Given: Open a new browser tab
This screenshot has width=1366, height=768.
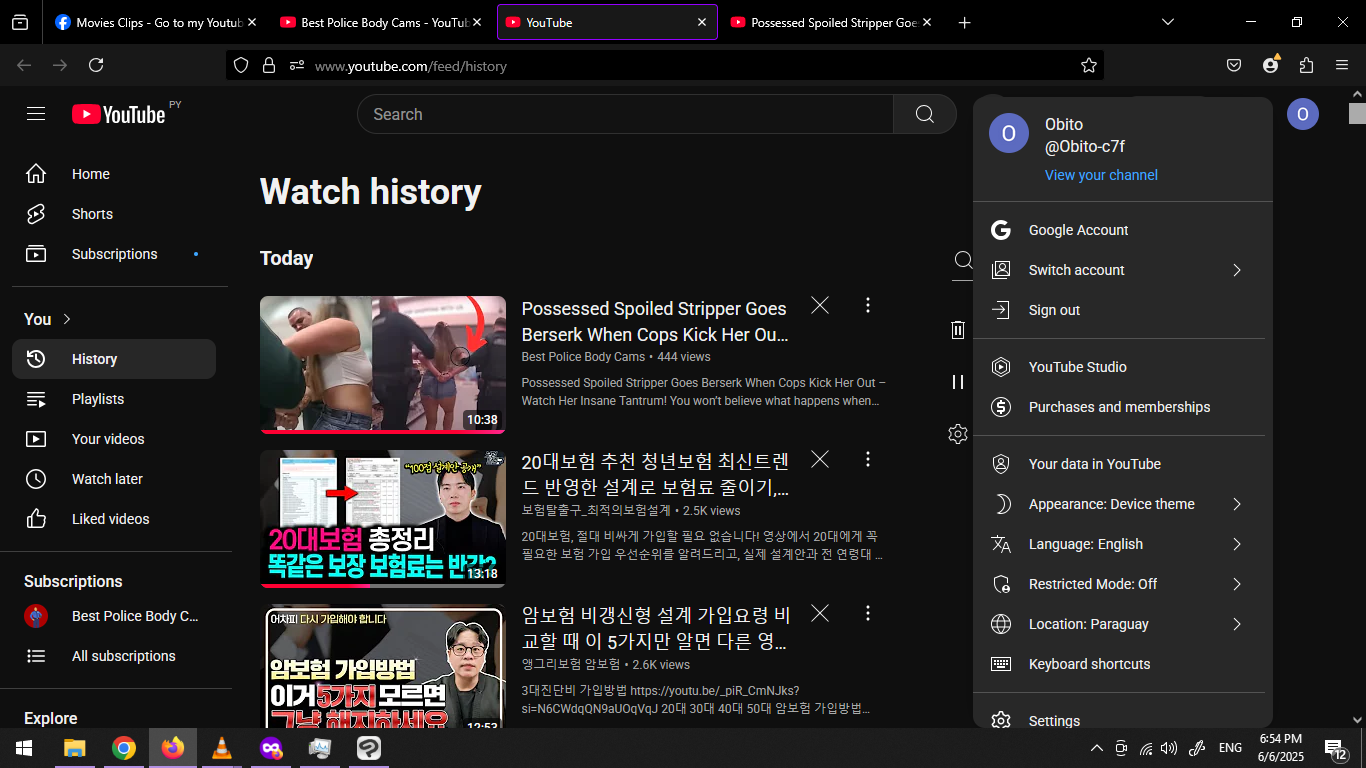Looking at the screenshot, I should tap(964, 22).
